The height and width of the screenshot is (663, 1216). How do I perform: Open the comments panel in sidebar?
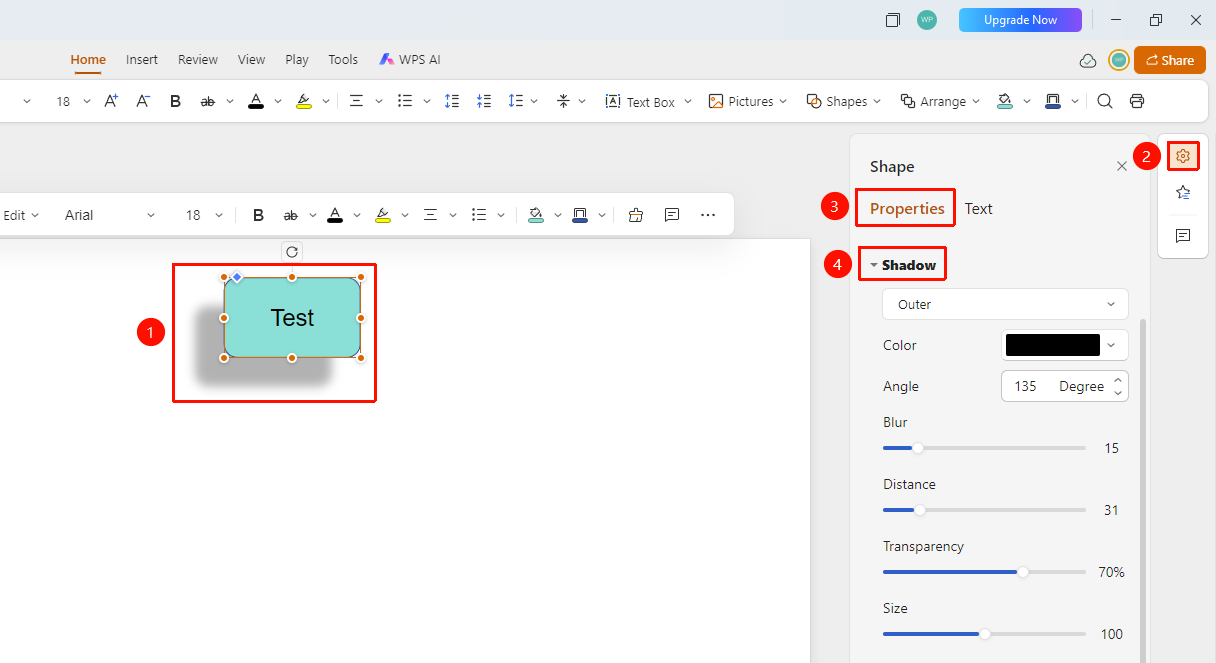pos(1183,236)
